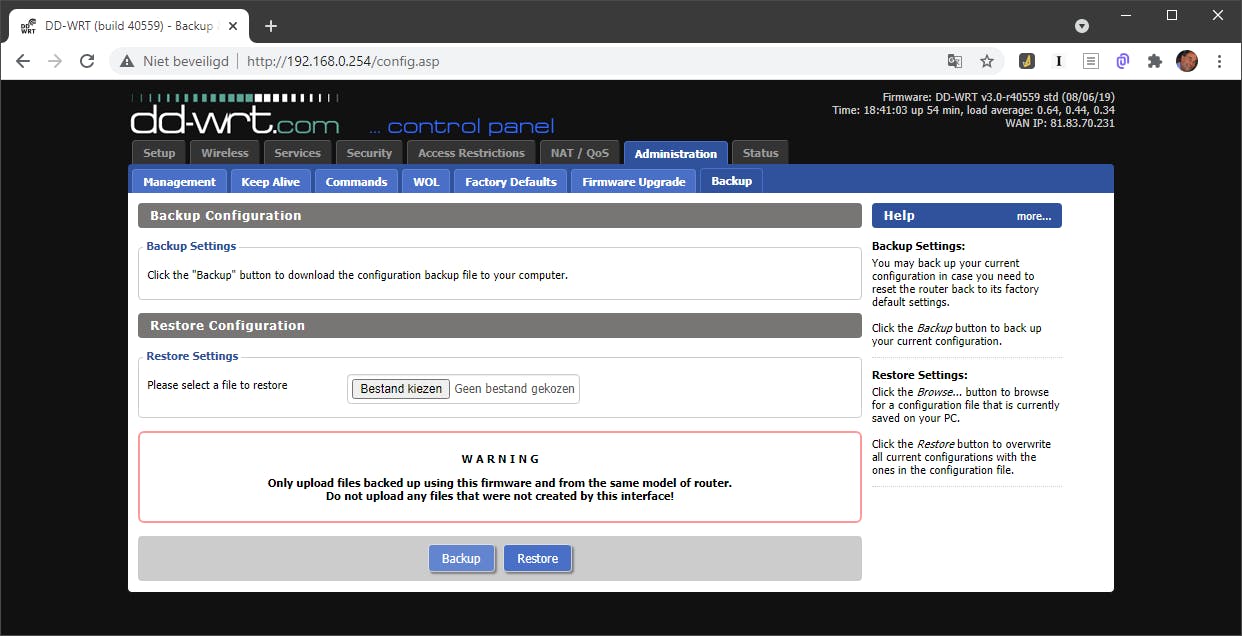Open the Google Translate icon in address bar
Screen dimensions: 1242x636
tap(955, 61)
